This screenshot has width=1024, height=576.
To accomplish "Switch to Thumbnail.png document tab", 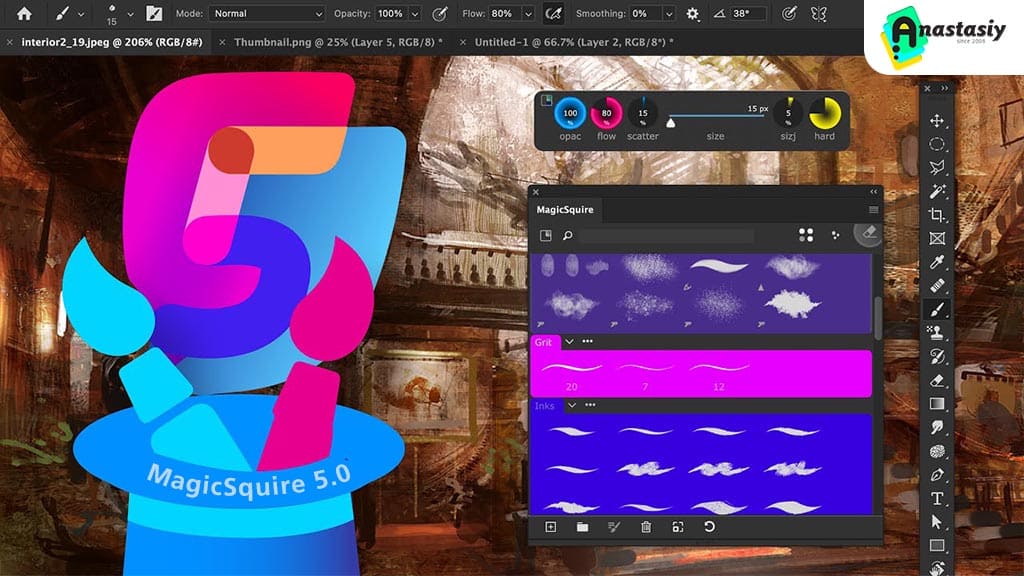I will (x=338, y=42).
